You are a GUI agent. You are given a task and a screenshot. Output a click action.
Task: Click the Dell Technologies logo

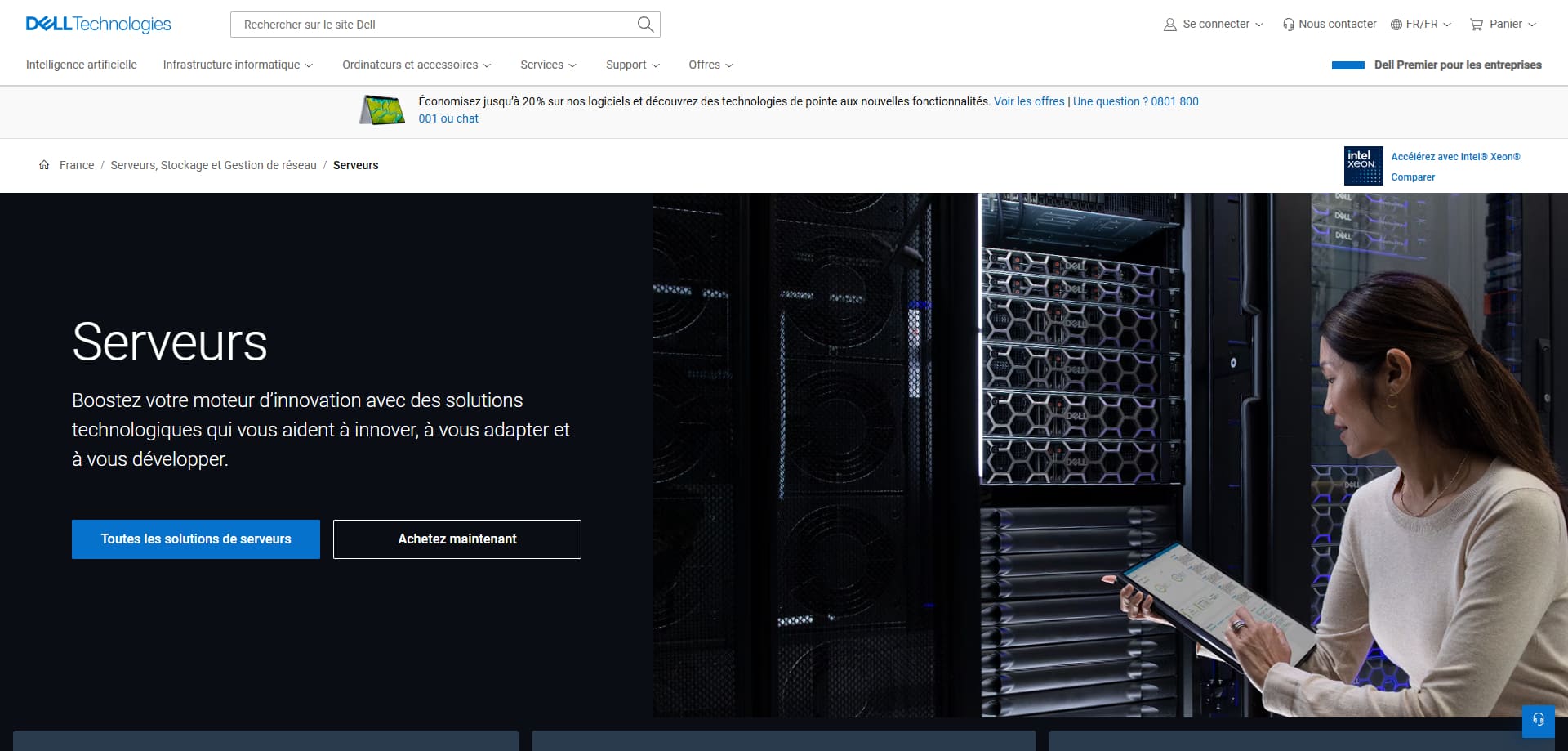coord(98,24)
